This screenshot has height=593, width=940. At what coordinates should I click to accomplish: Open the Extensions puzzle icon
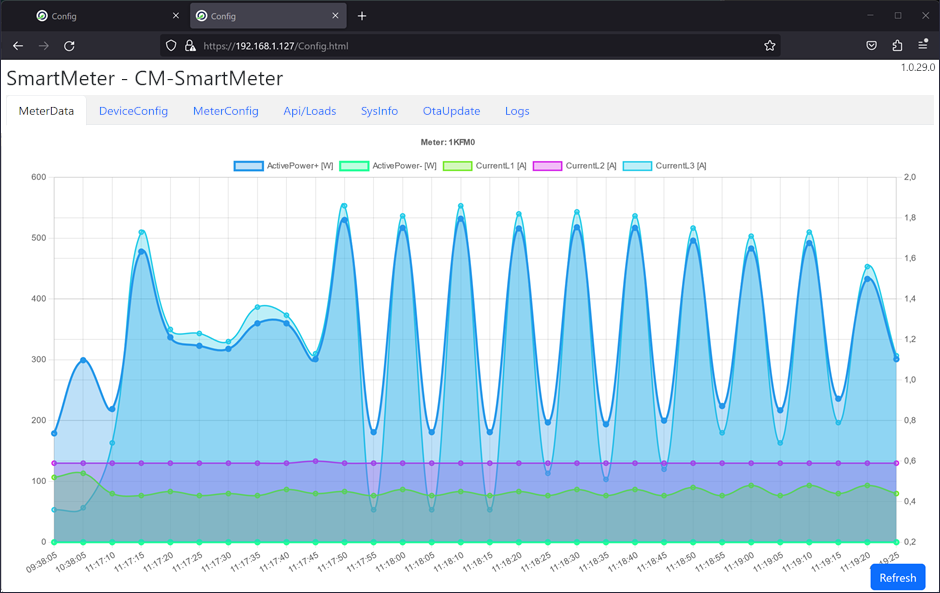[x=897, y=46]
